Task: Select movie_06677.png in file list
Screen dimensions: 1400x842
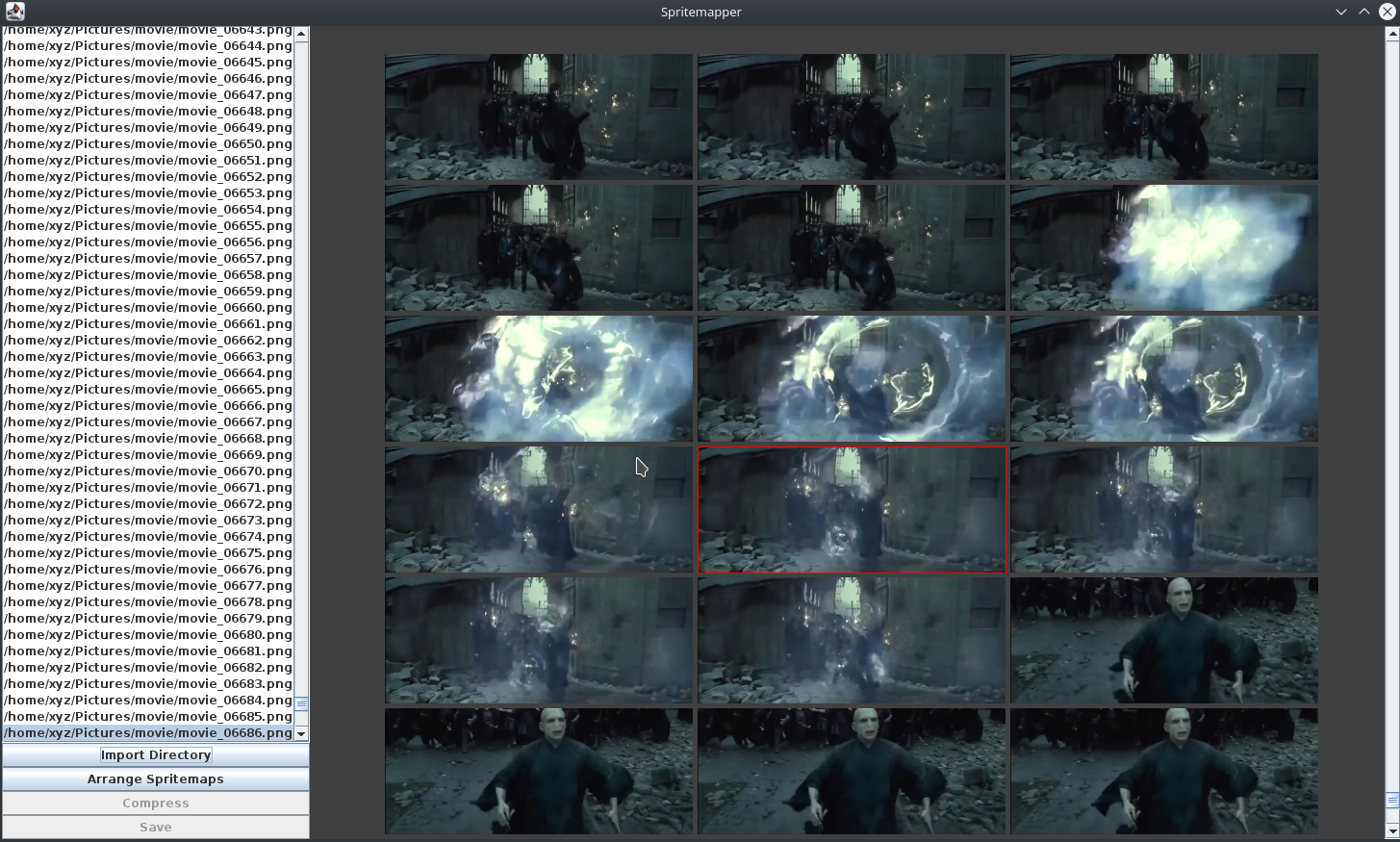Action: (148, 585)
